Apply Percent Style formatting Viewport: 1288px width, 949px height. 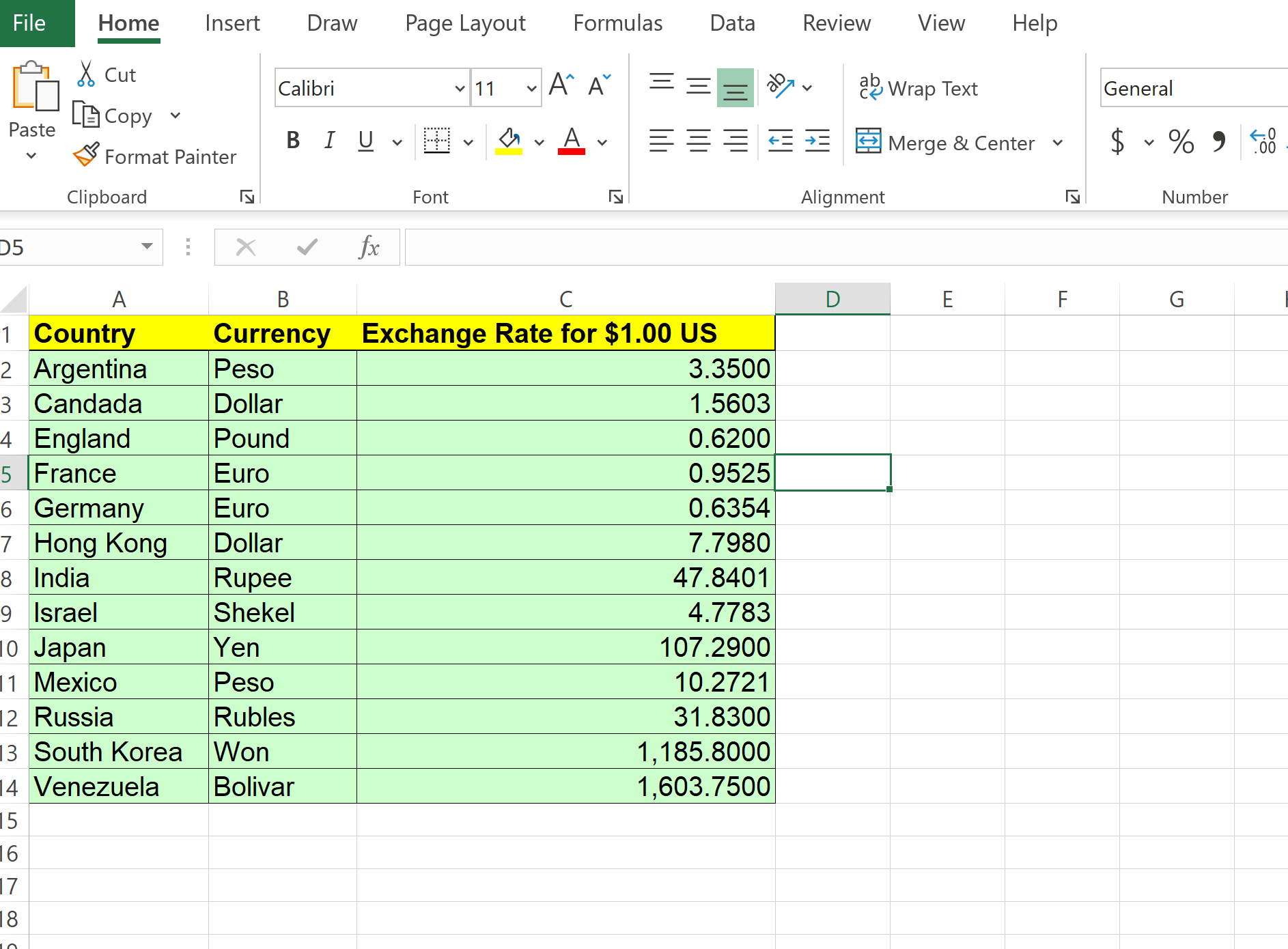(1180, 142)
